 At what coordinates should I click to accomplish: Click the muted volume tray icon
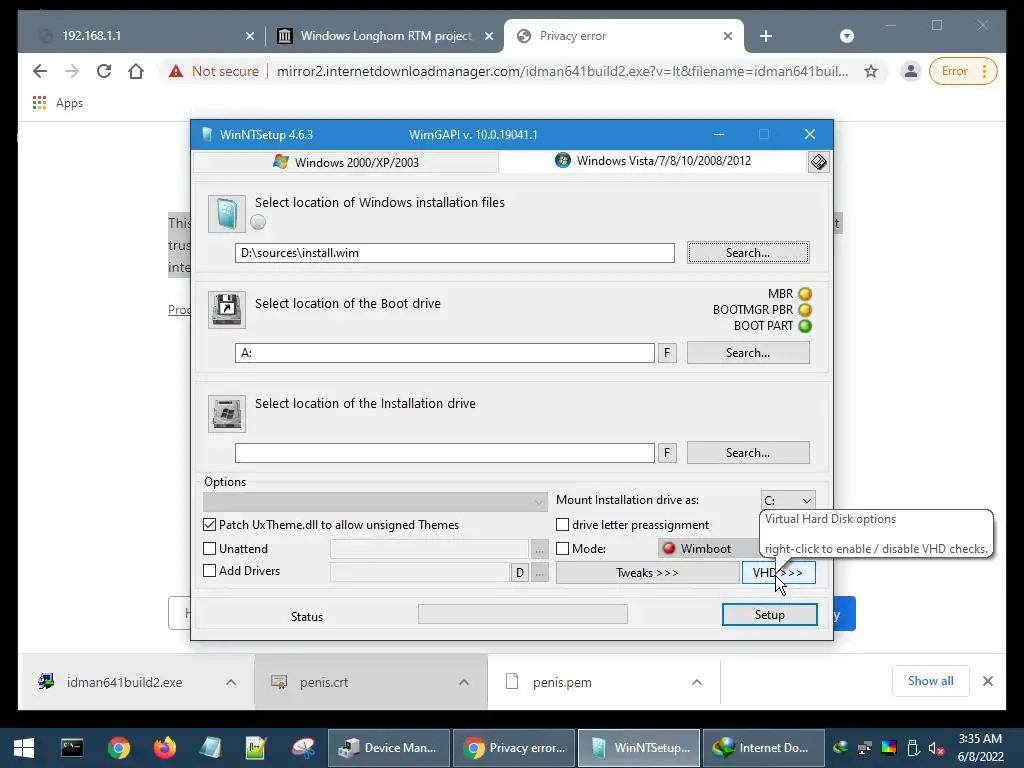point(936,748)
